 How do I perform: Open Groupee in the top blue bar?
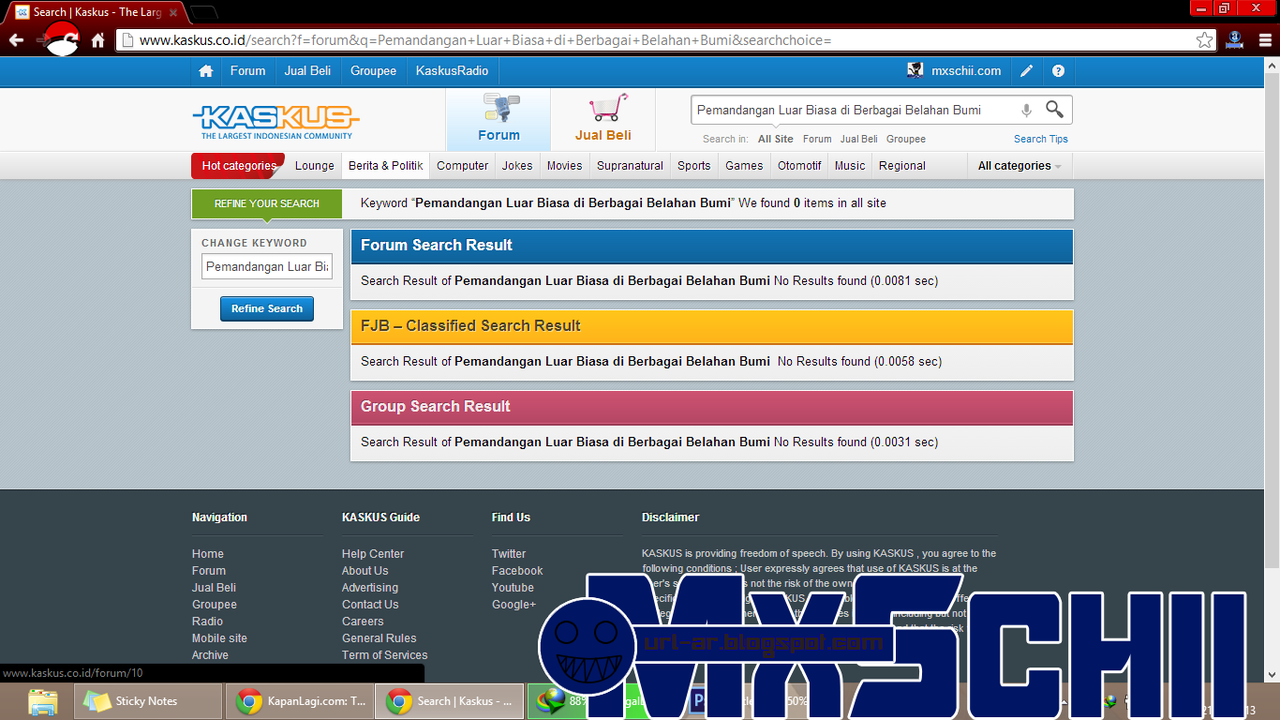click(373, 71)
